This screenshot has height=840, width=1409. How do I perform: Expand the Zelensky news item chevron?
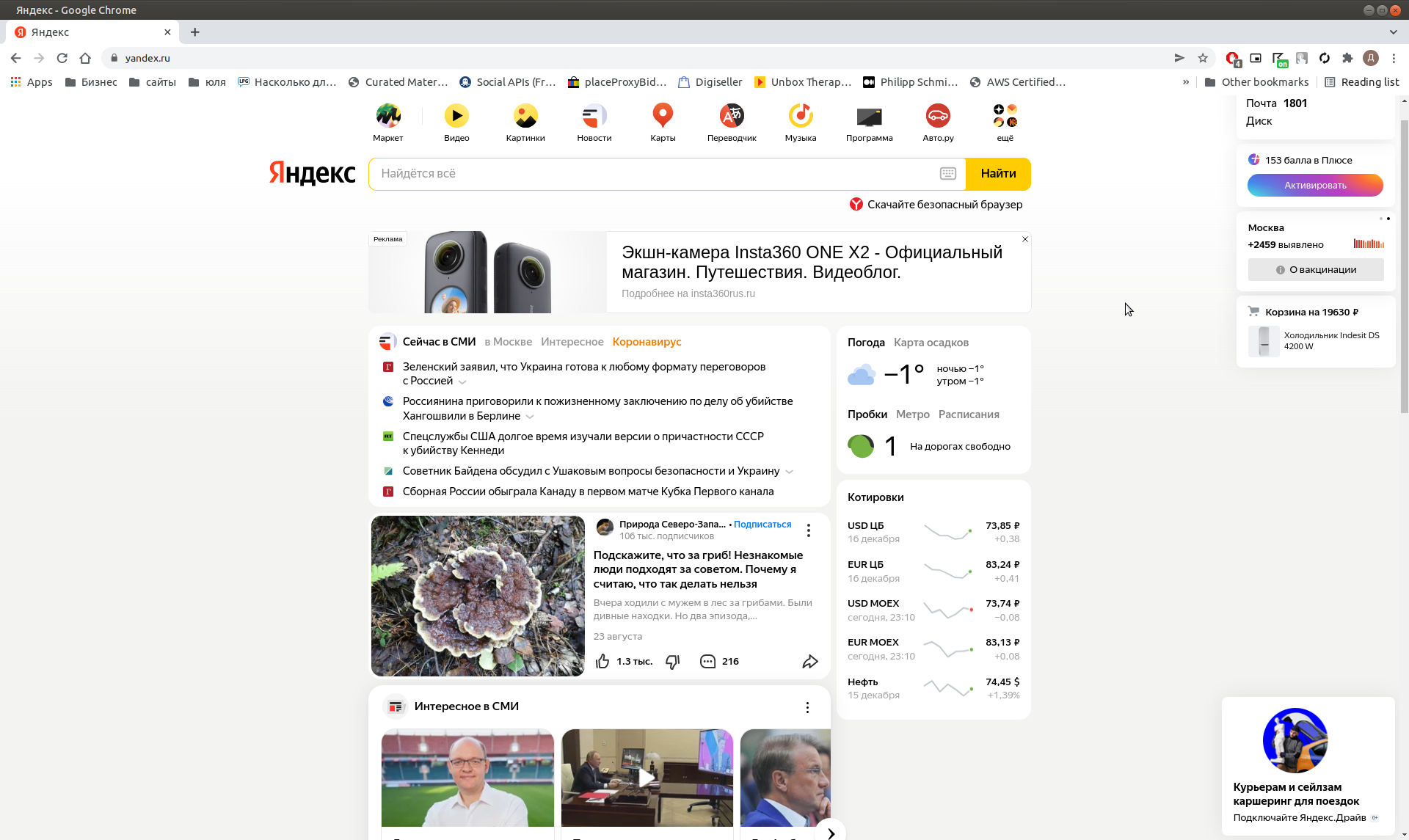pos(462,382)
